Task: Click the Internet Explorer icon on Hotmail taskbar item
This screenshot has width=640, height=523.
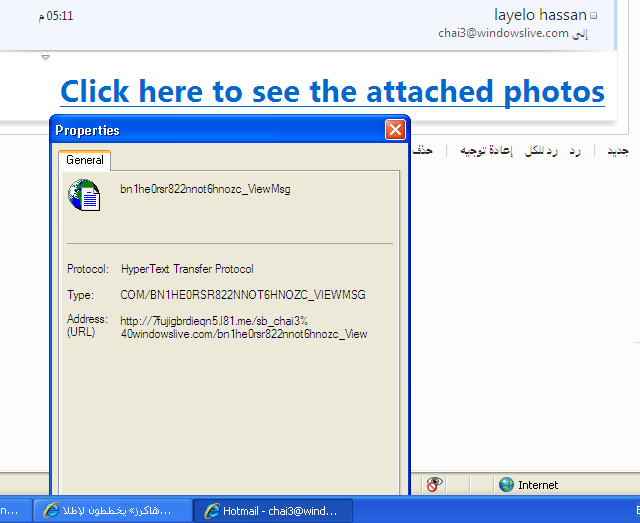Action: (x=211, y=511)
